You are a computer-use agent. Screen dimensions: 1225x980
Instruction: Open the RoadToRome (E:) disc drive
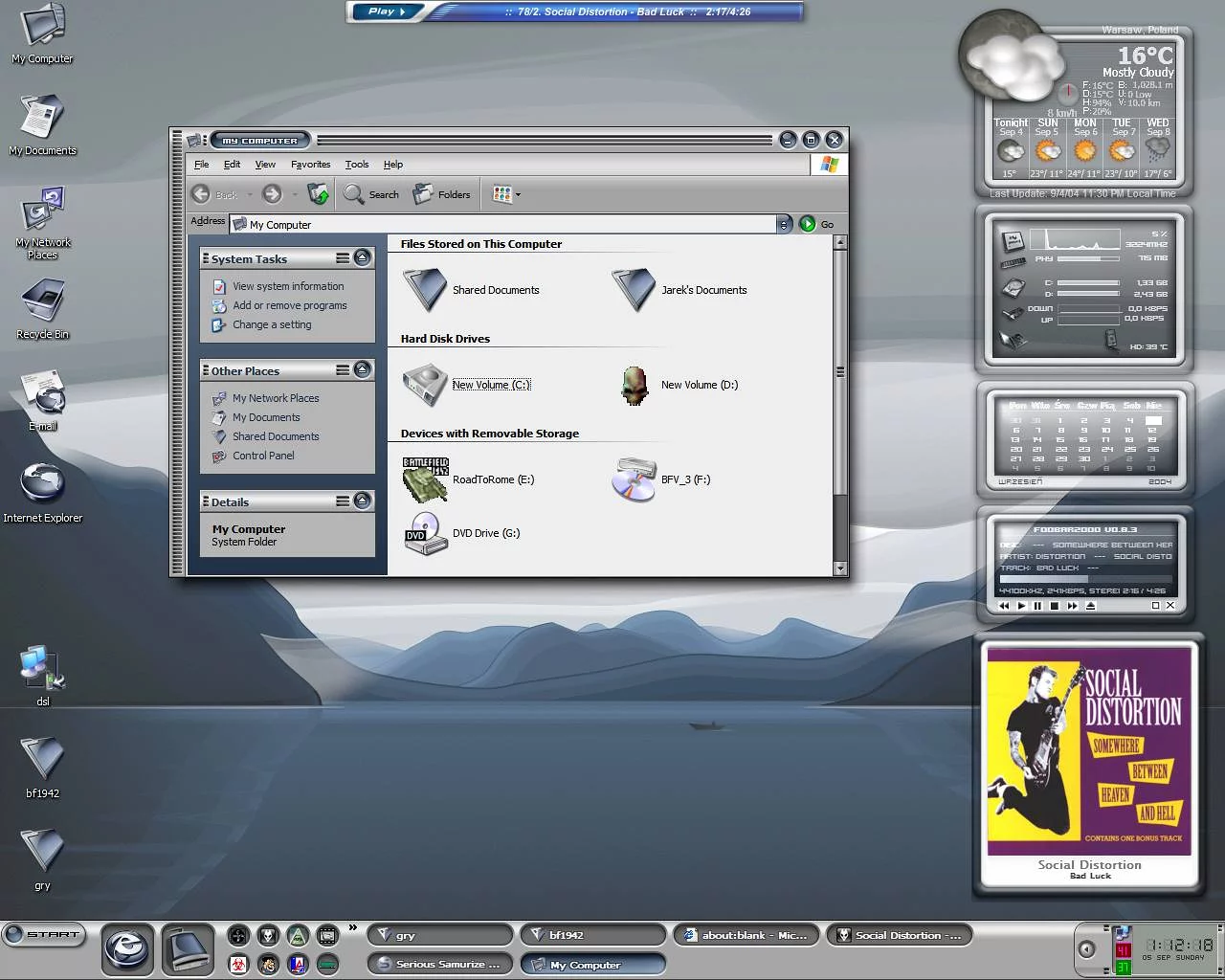click(x=492, y=479)
